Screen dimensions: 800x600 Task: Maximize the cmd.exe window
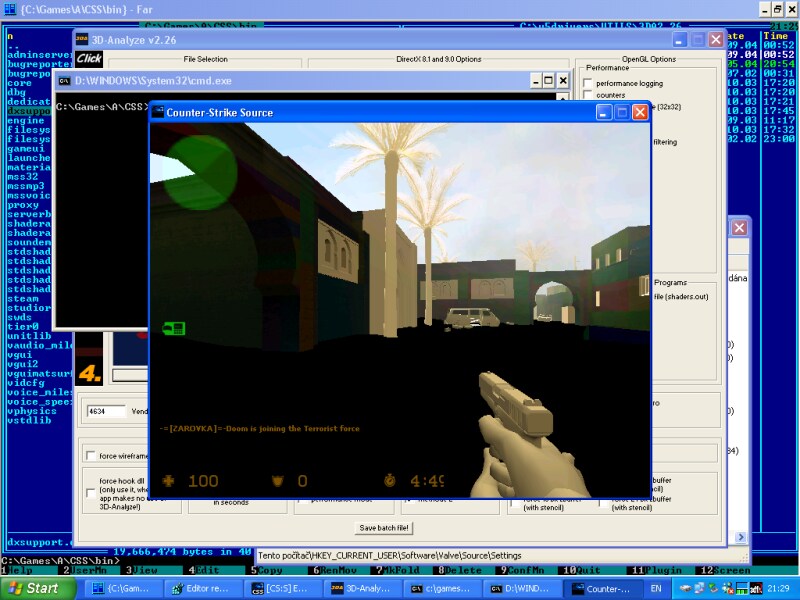point(549,81)
